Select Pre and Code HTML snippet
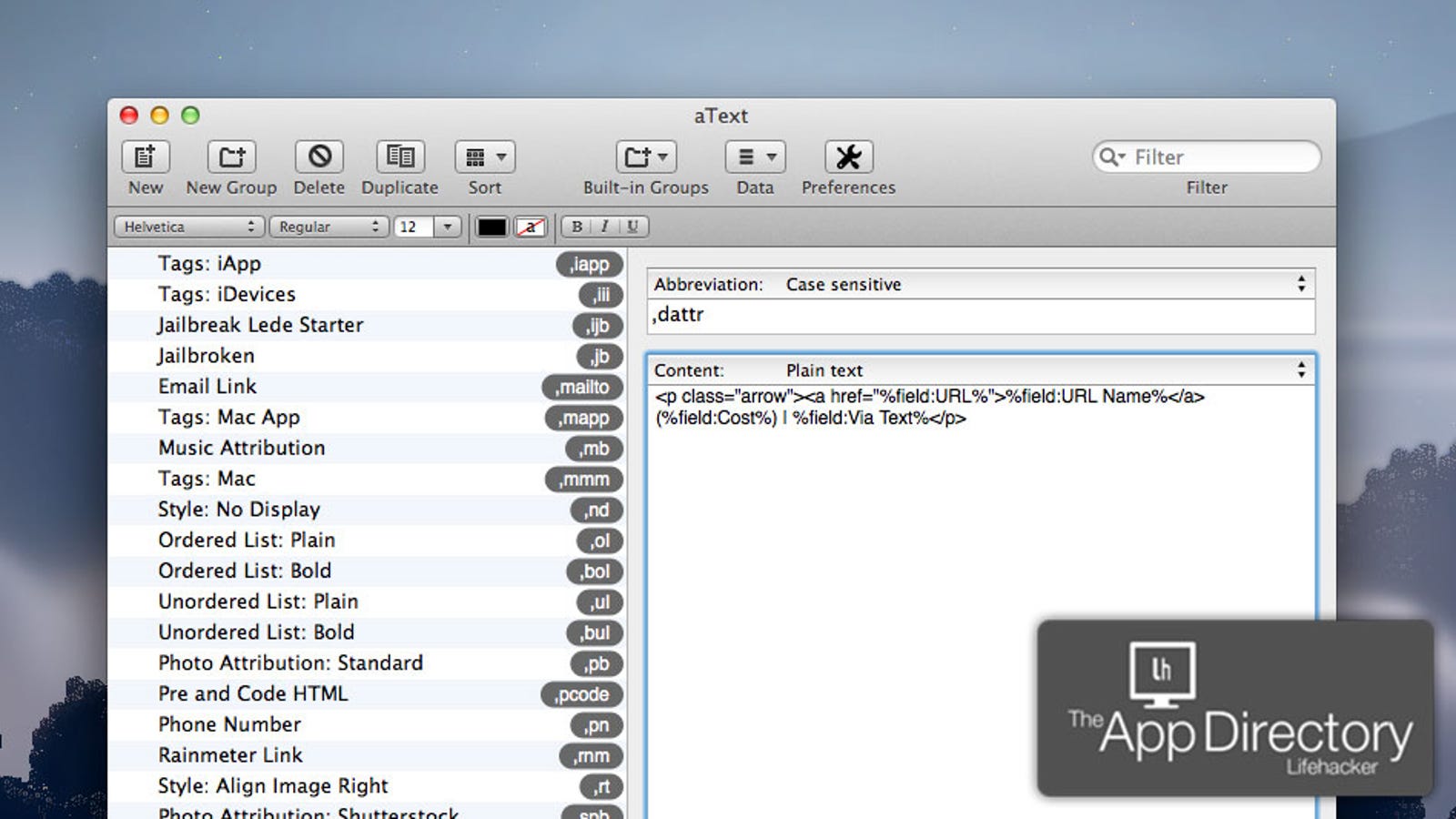This screenshot has height=819, width=1456. [367, 694]
